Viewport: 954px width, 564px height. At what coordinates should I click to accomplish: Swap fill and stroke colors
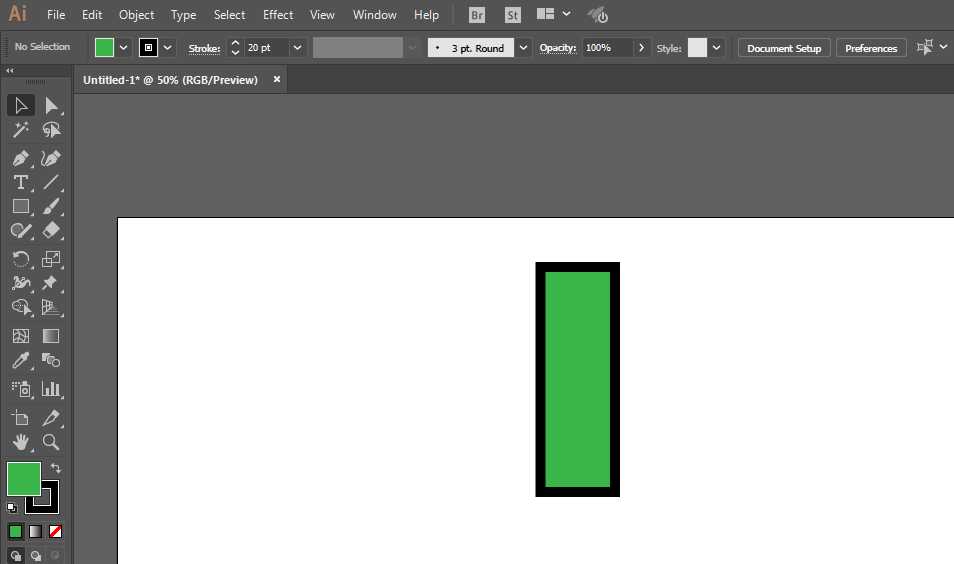click(56, 468)
